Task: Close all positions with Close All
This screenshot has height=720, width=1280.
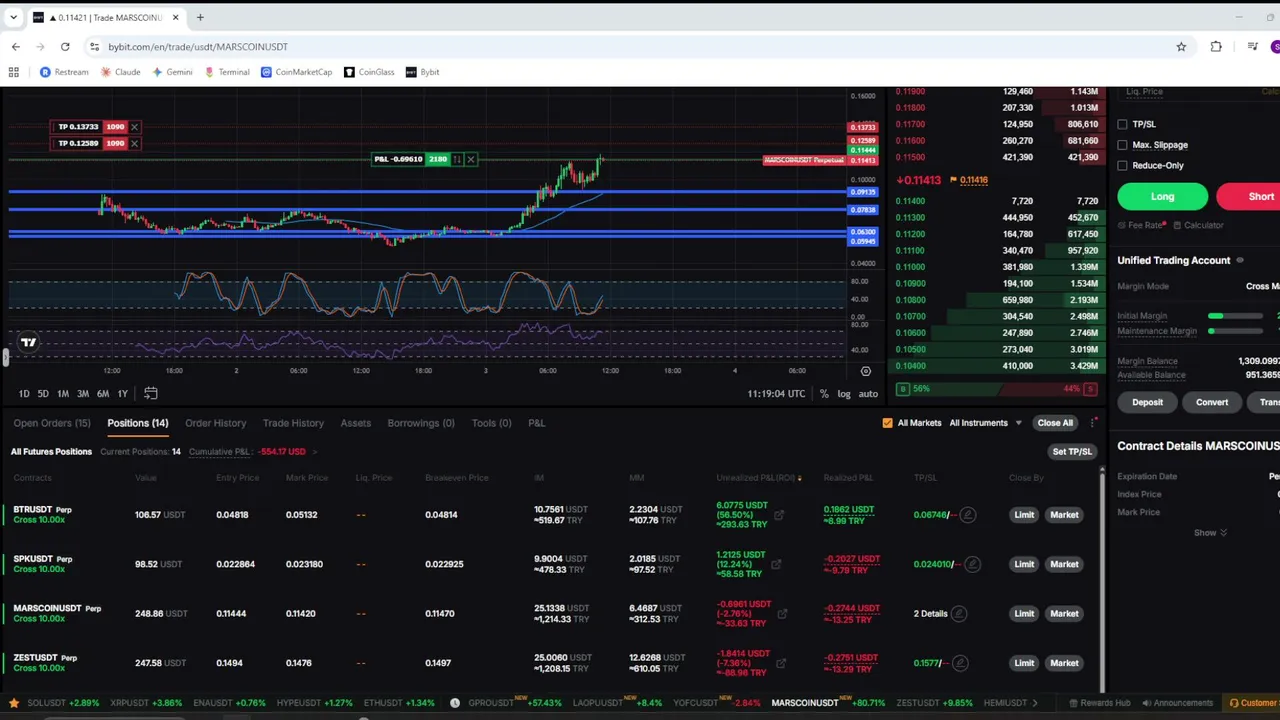Action: (1055, 423)
